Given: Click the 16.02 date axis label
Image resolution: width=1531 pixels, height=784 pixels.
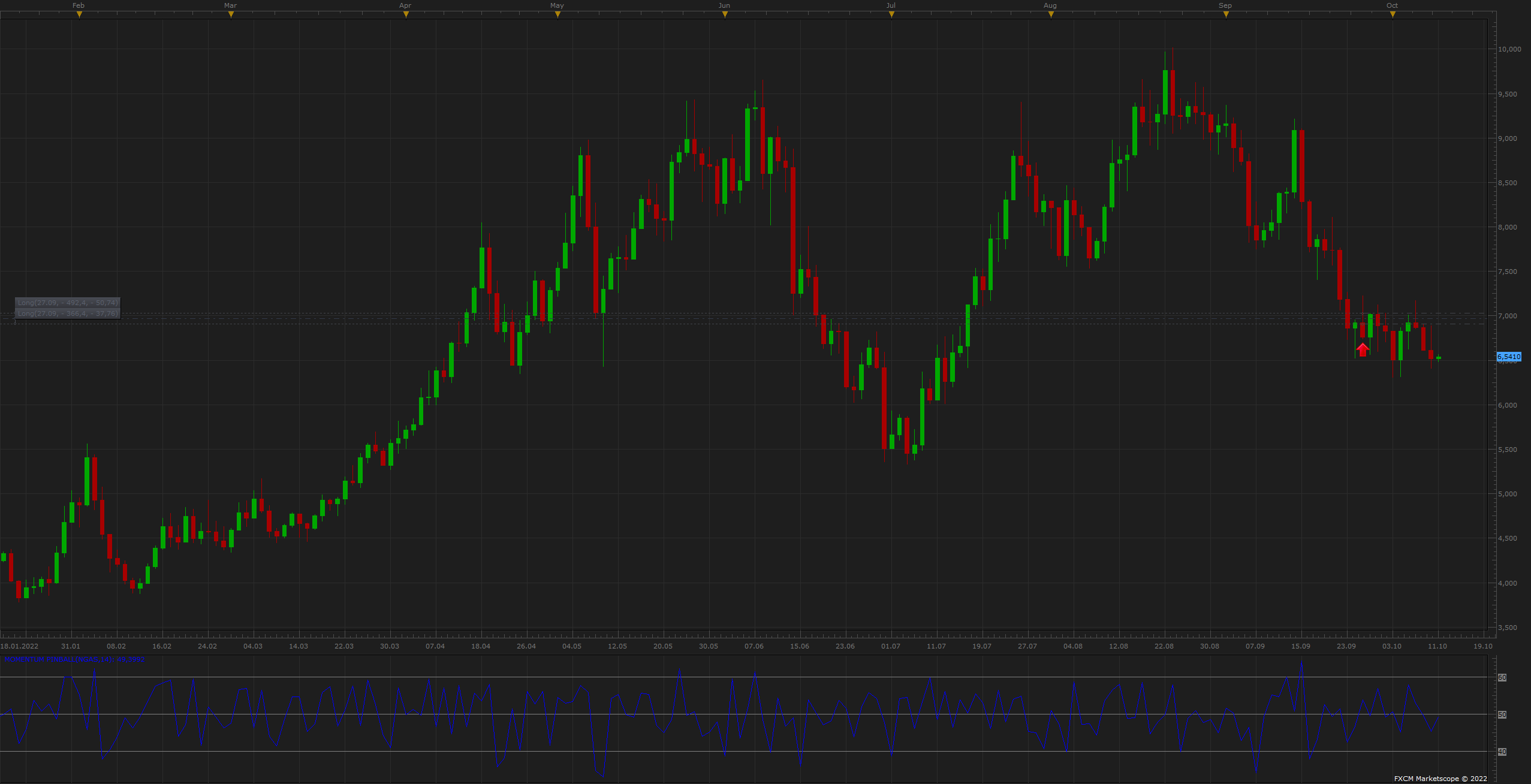Looking at the screenshot, I should (162, 646).
